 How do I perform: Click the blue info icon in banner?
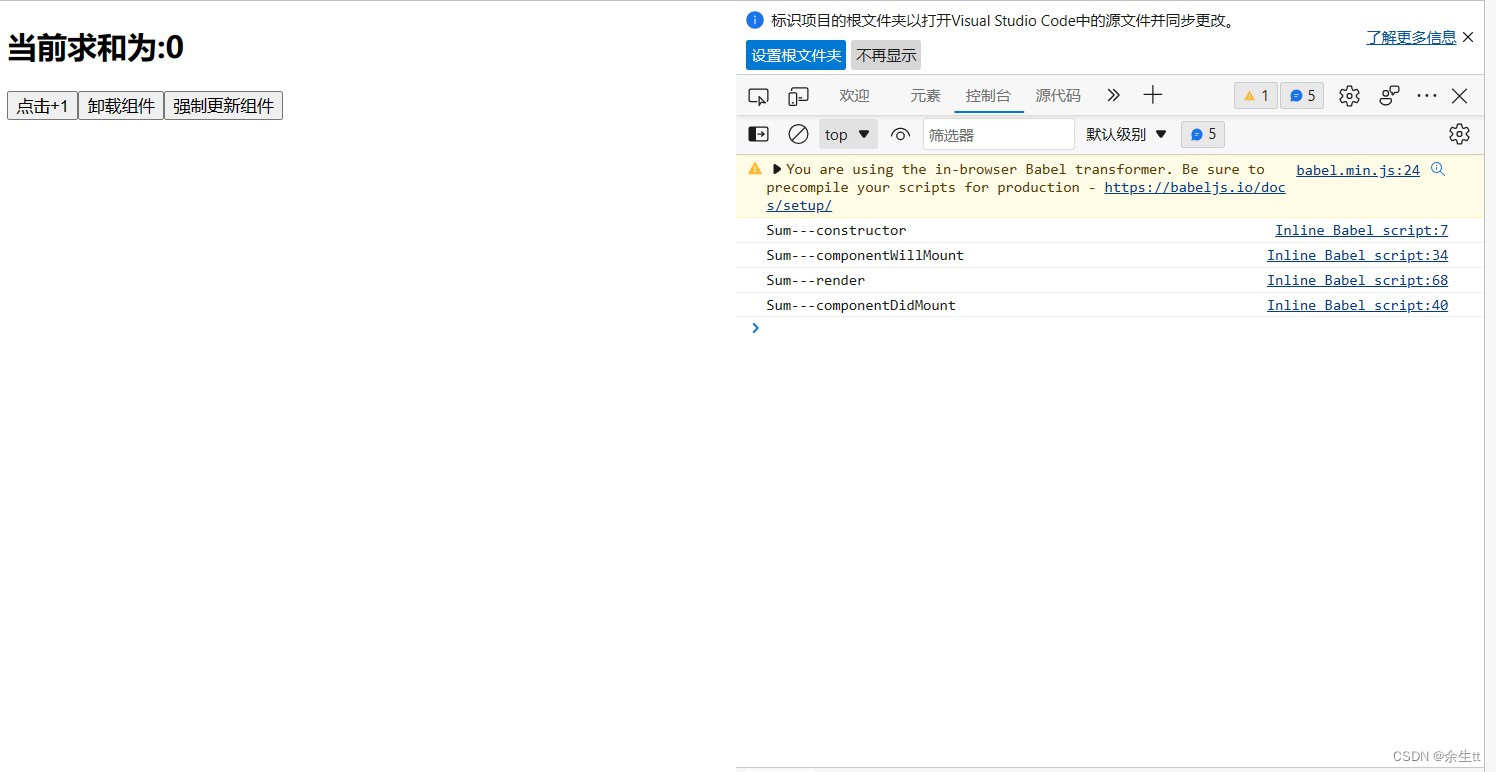755,20
